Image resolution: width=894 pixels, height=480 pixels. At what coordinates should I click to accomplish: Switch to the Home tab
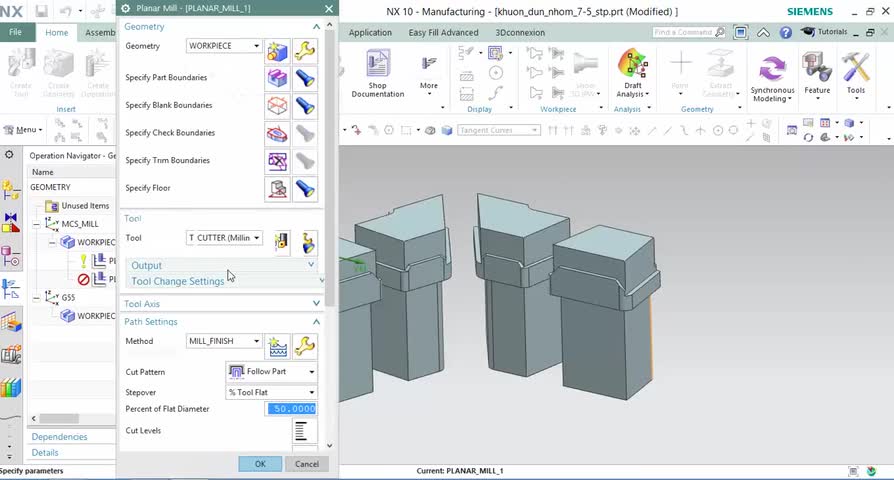[x=56, y=33]
